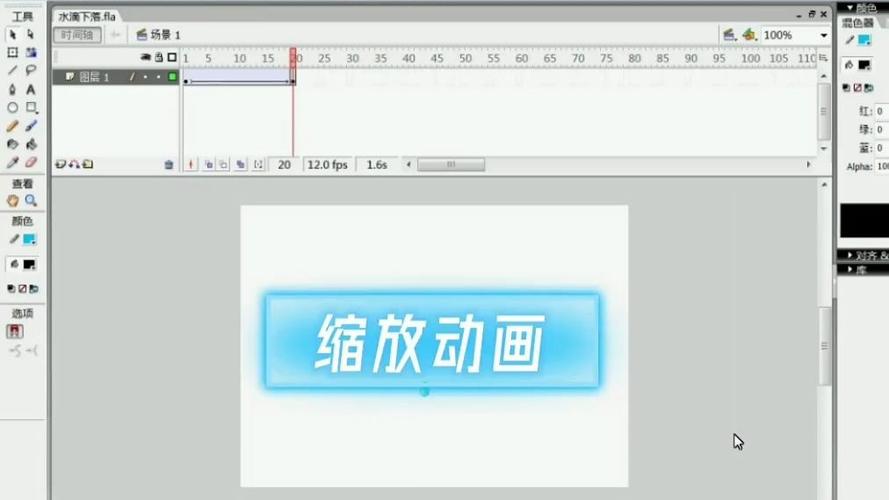
Task: Toggle Onion Skin Outlines button
Action: coord(224,164)
